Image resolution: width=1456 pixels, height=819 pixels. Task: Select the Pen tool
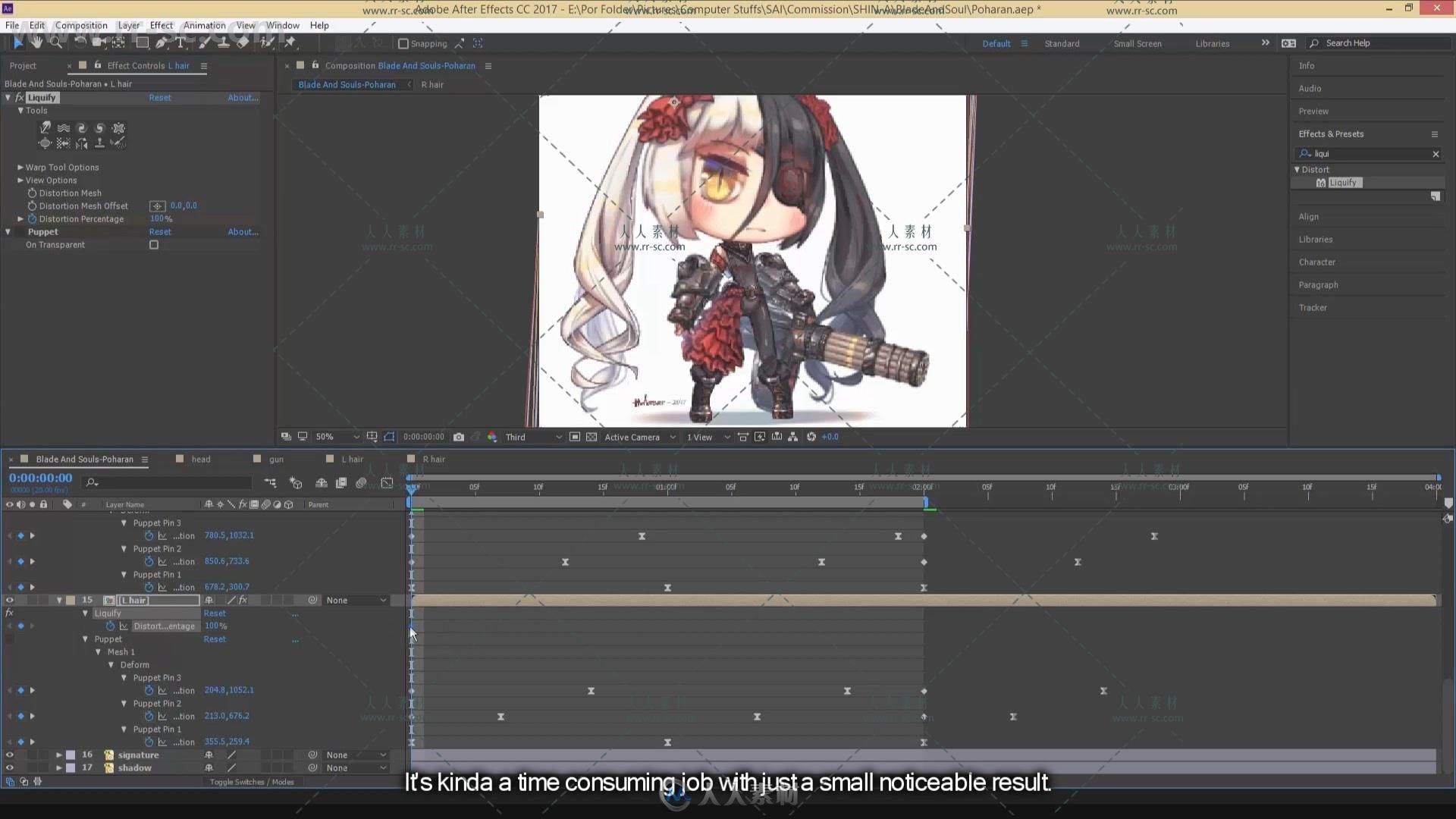[162, 43]
